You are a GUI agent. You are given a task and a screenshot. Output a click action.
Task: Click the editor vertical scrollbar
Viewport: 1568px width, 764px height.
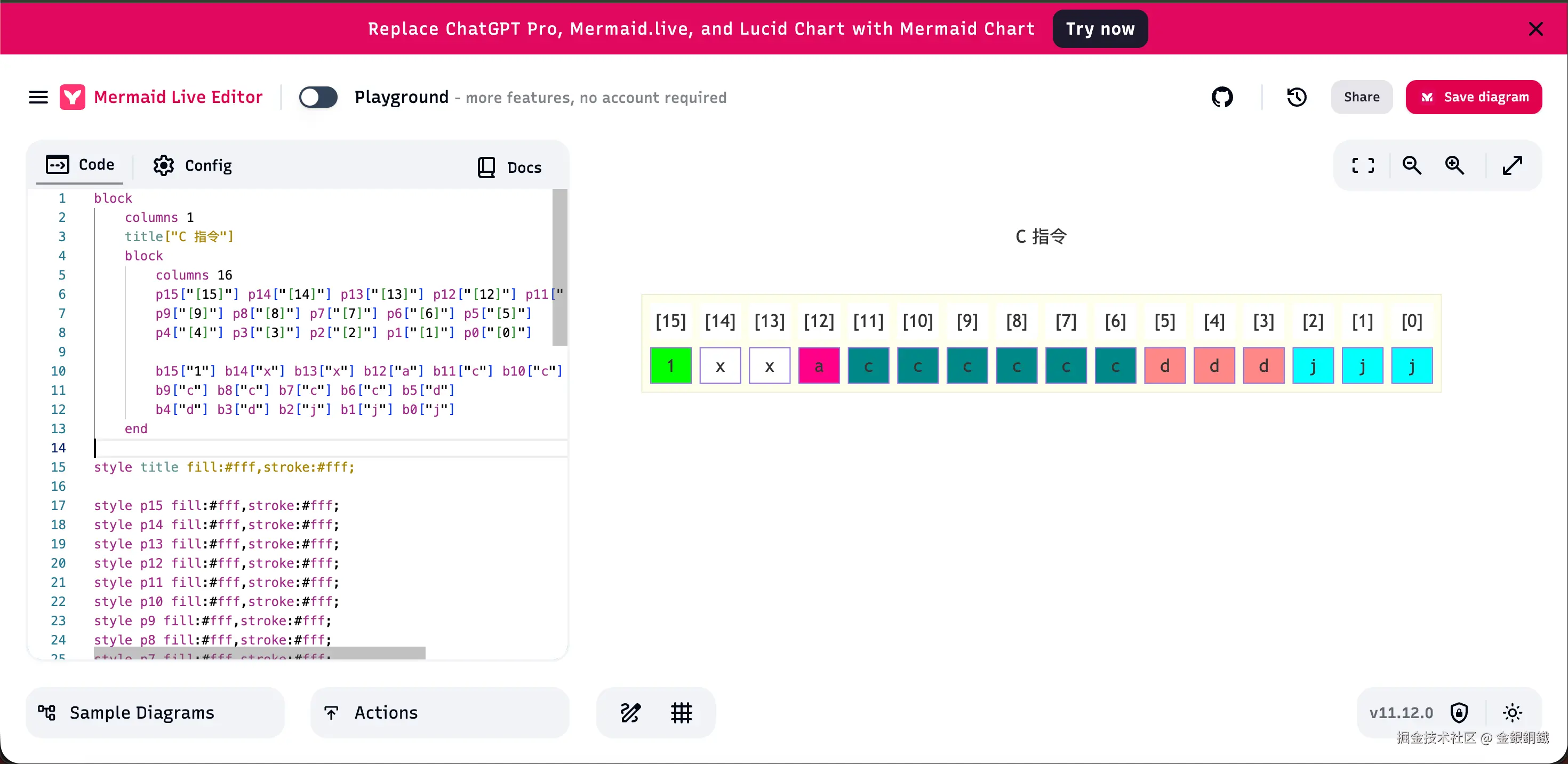[559, 268]
